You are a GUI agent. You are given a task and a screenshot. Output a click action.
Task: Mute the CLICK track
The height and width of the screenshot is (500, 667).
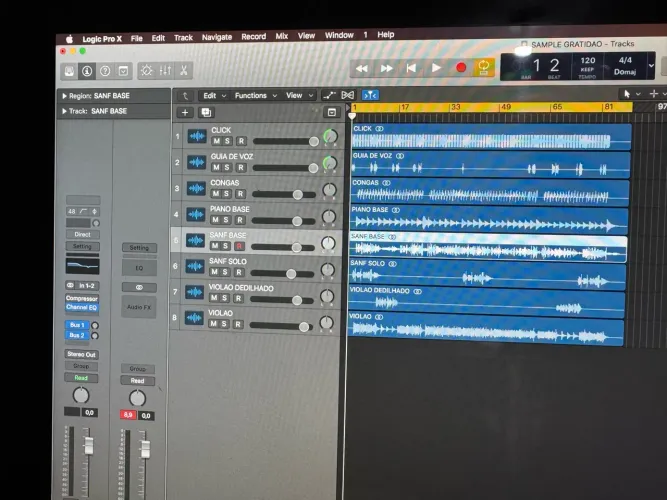click(217, 141)
